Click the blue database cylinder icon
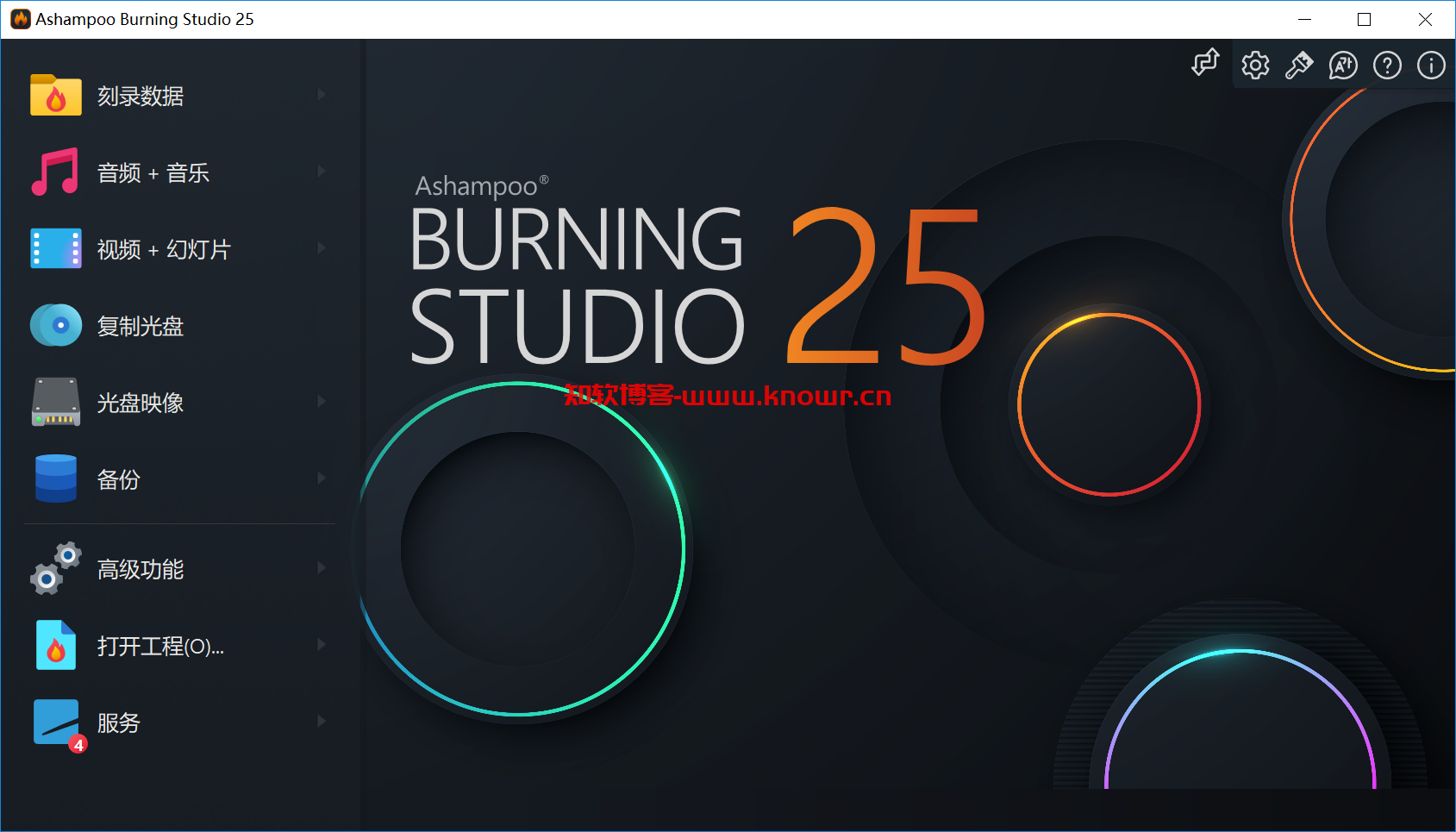The height and width of the screenshot is (832, 1456). click(56, 479)
